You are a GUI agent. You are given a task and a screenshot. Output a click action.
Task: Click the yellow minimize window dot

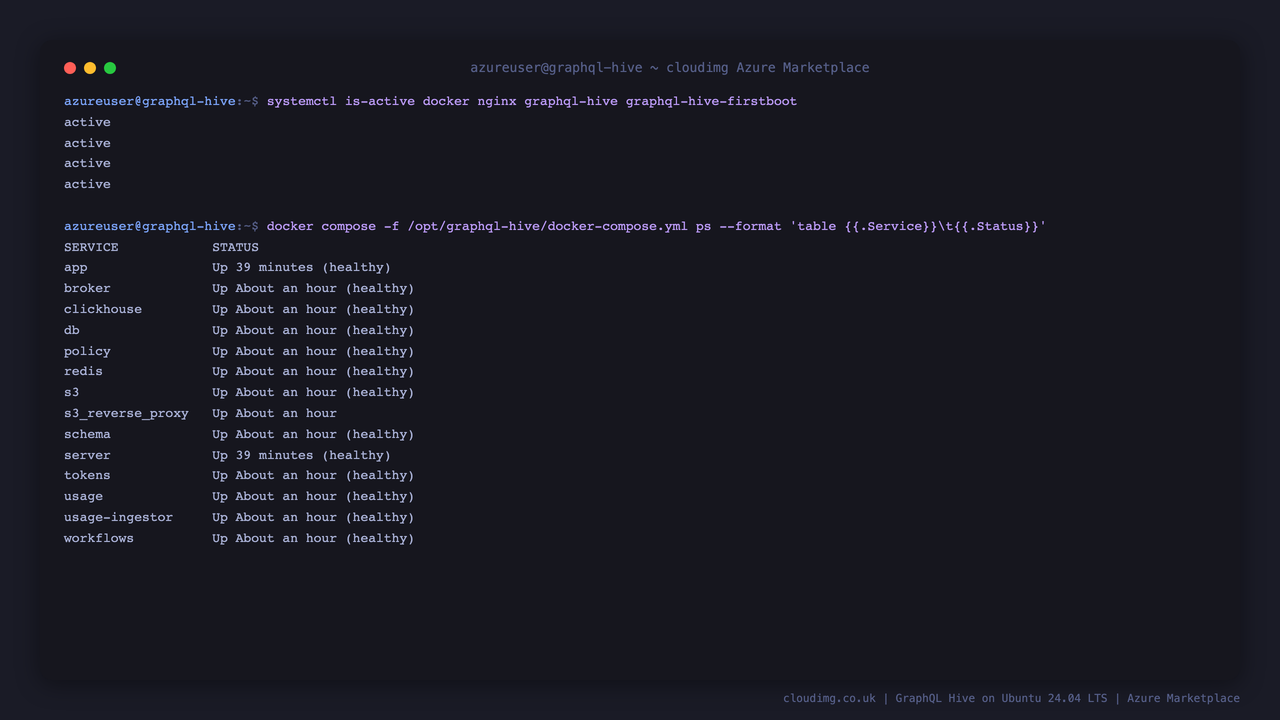[x=90, y=68]
